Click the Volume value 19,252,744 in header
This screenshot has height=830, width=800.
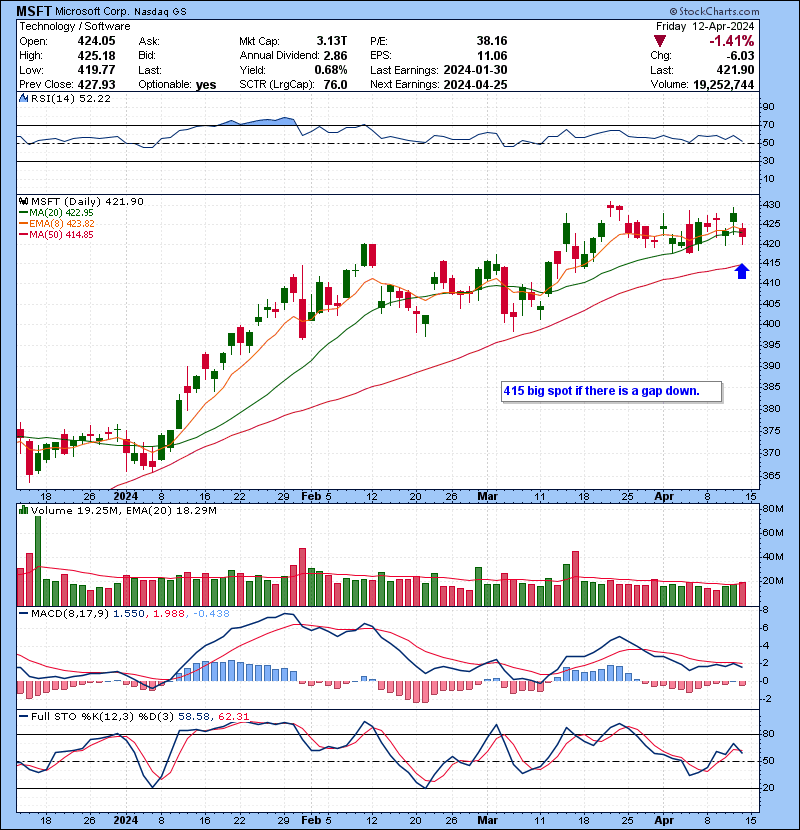[x=723, y=84]
